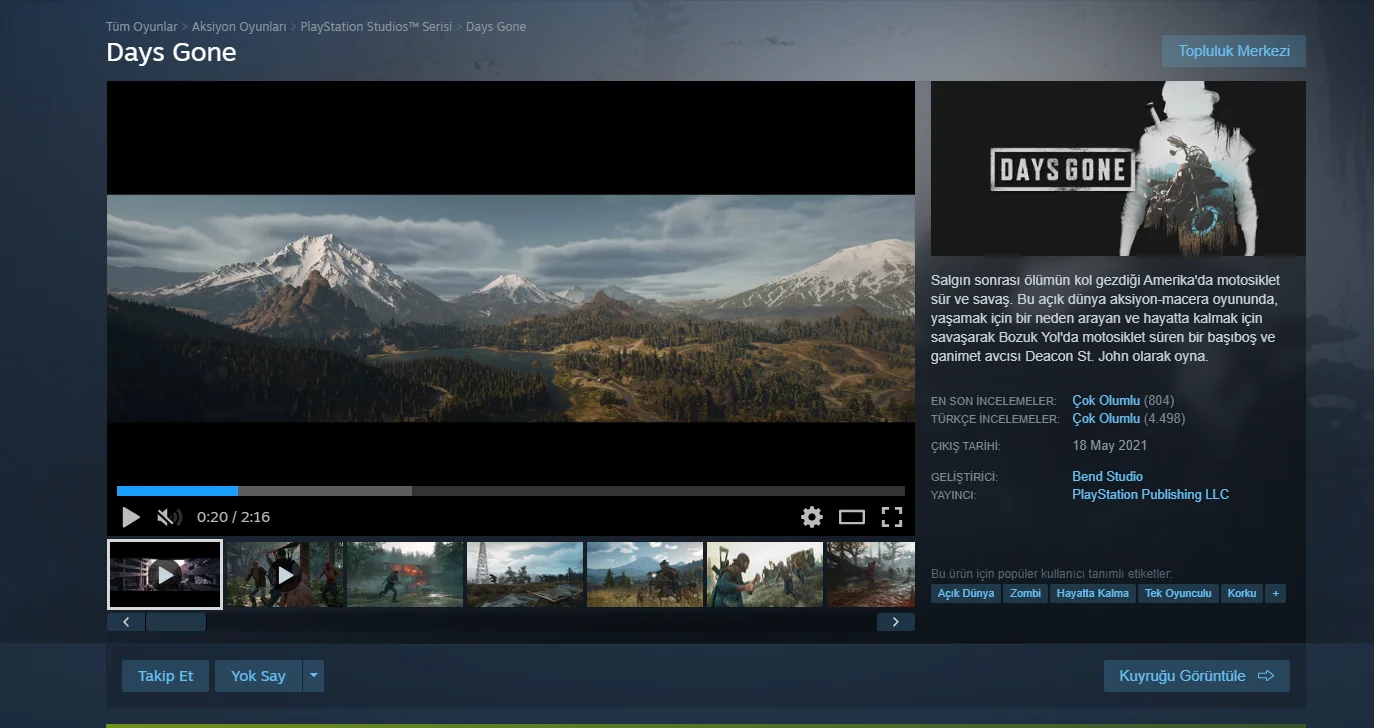
Task: Open Topluluk Merkezi community hub
Action: [x=1234, y=51]
